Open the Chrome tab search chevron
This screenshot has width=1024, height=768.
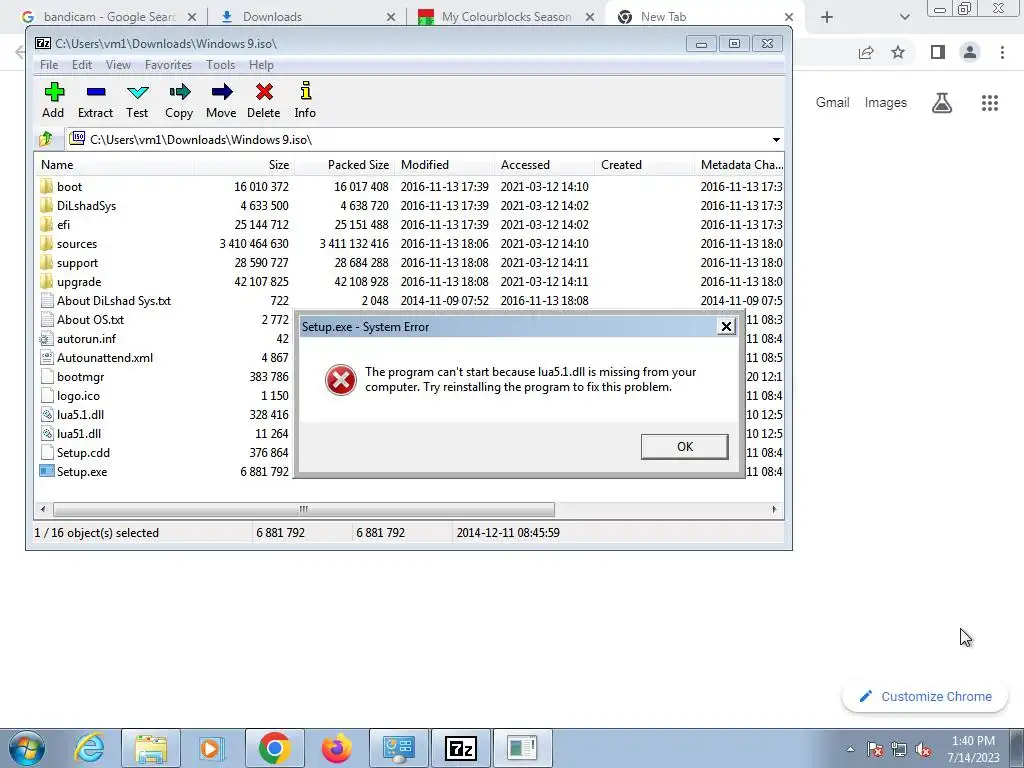click(904, 17)
